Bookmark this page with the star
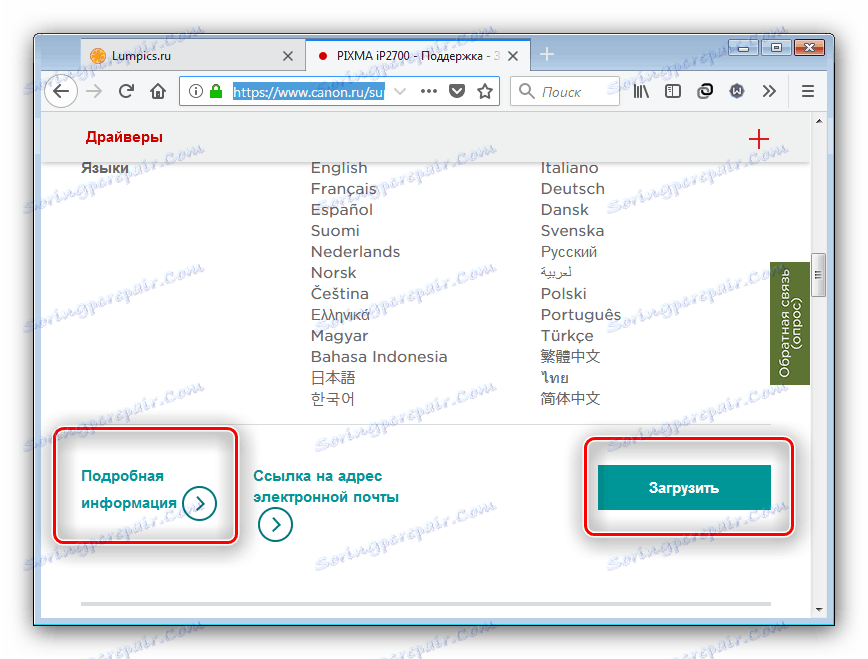Viewport: 868px width, 659px height. tap(485, 91)
